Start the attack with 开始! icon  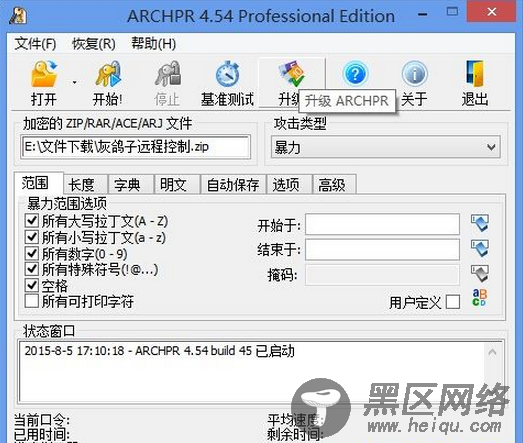(x=107, y=74)
